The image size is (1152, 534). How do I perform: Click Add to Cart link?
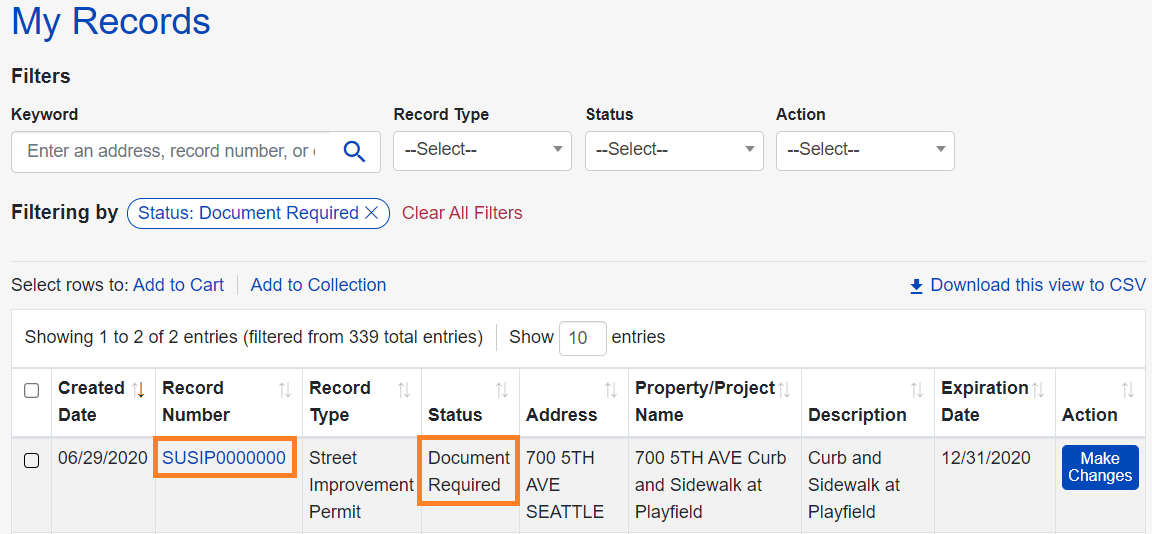(179, 285)
